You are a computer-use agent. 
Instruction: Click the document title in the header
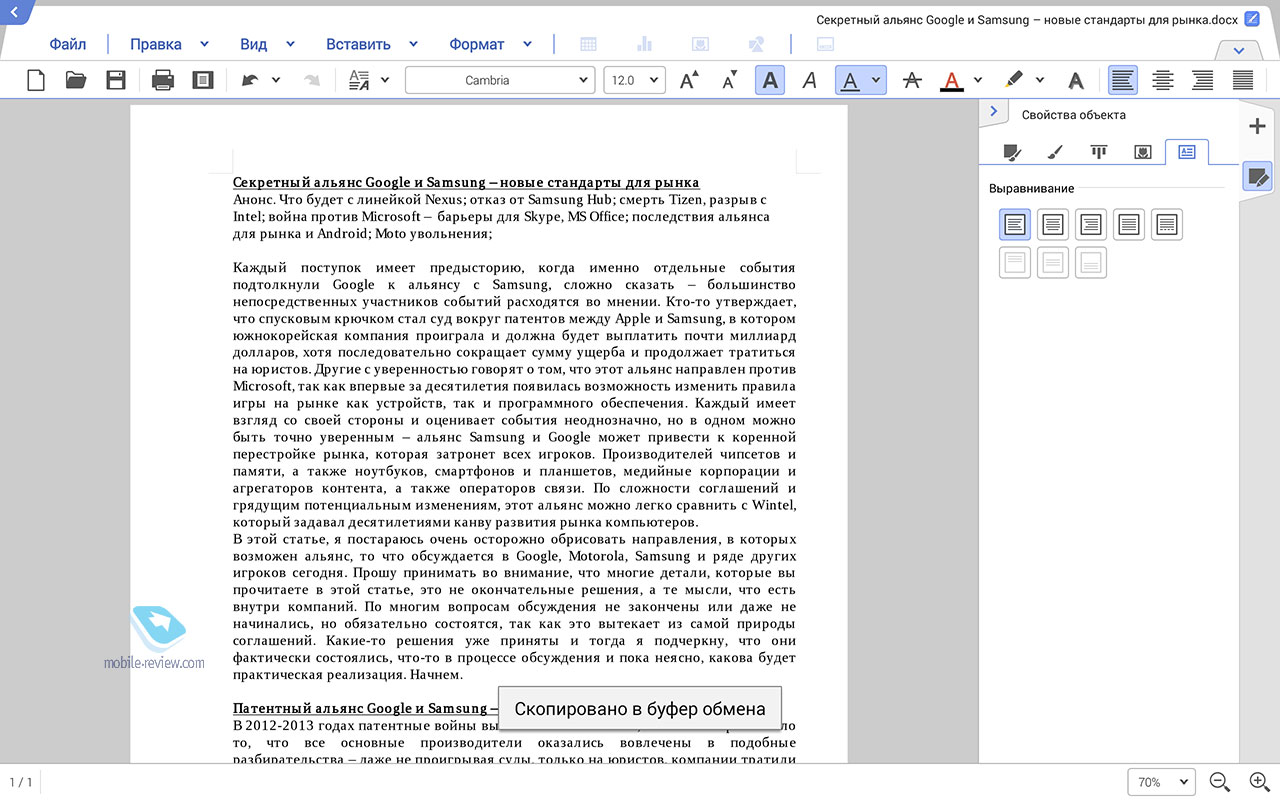[x=1026, y=19]
